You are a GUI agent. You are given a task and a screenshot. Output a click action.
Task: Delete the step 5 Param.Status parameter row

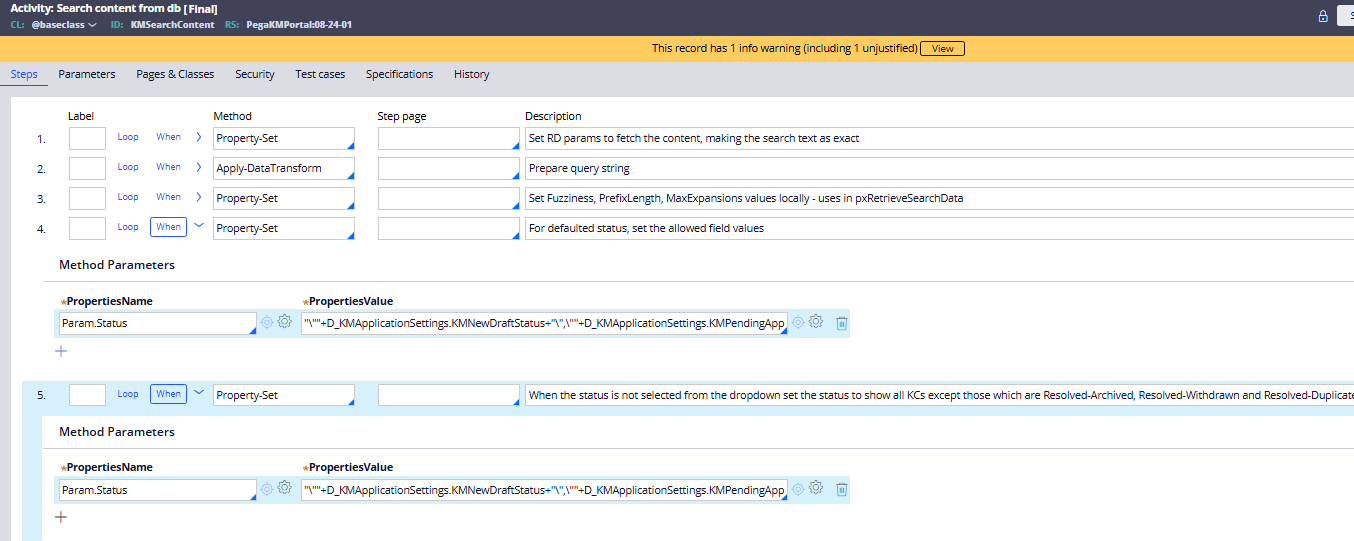[842, 489]
